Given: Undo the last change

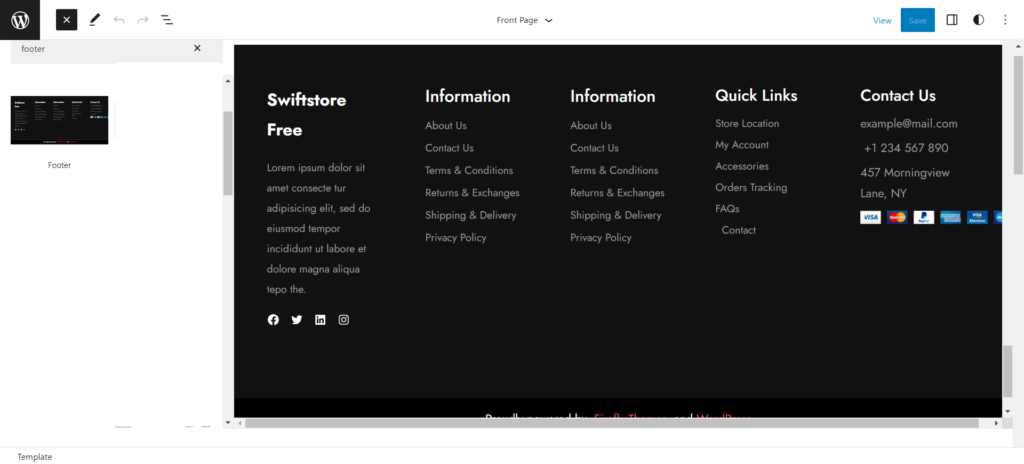Looking at the screenshot, I should tap(119, 20).
